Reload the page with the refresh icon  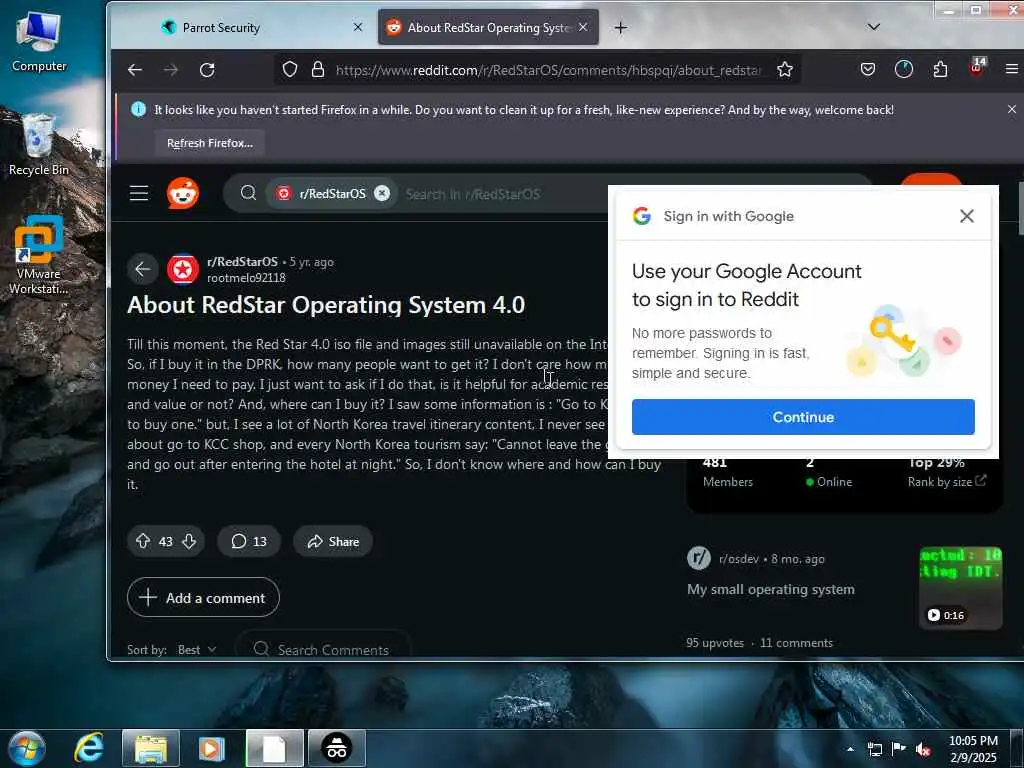pyautogui.click(x=207, y=69)
